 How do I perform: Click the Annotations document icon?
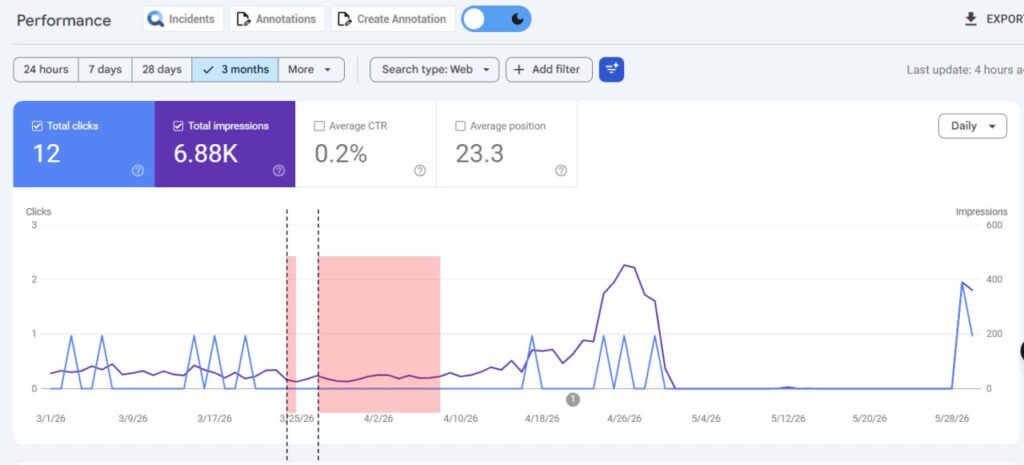(x=244, y=19)
